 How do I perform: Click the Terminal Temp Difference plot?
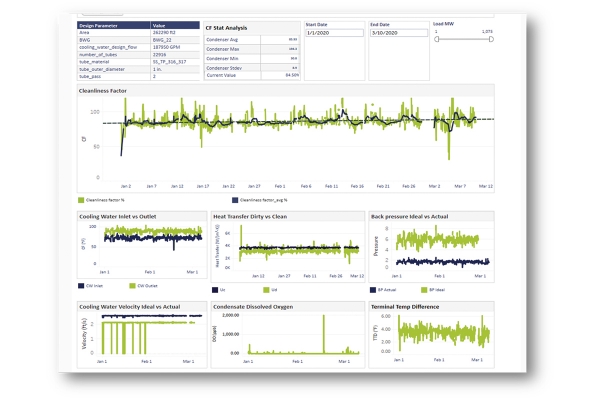443,332
